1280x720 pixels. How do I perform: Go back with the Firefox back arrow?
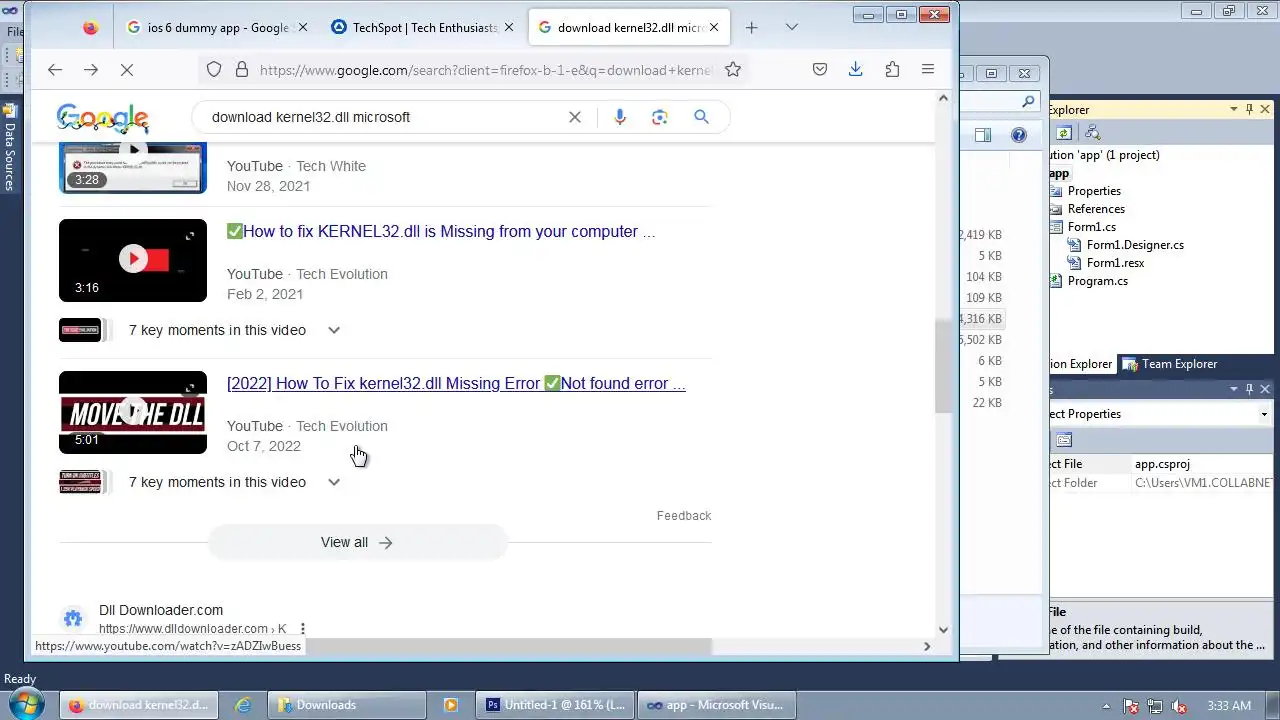click(x=55, y=69)
